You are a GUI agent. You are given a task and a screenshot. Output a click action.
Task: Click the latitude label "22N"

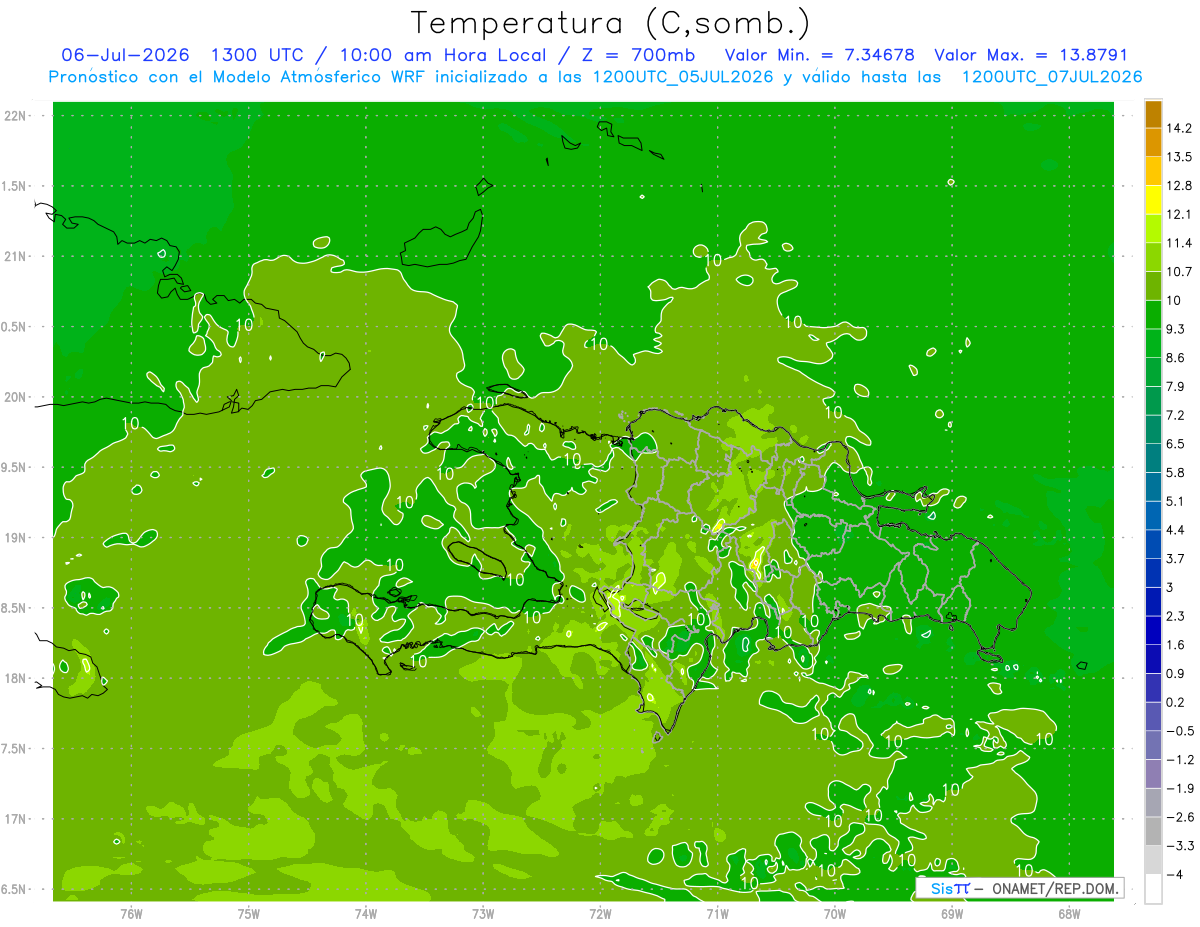pyautogui.click(x=16, y=116)
